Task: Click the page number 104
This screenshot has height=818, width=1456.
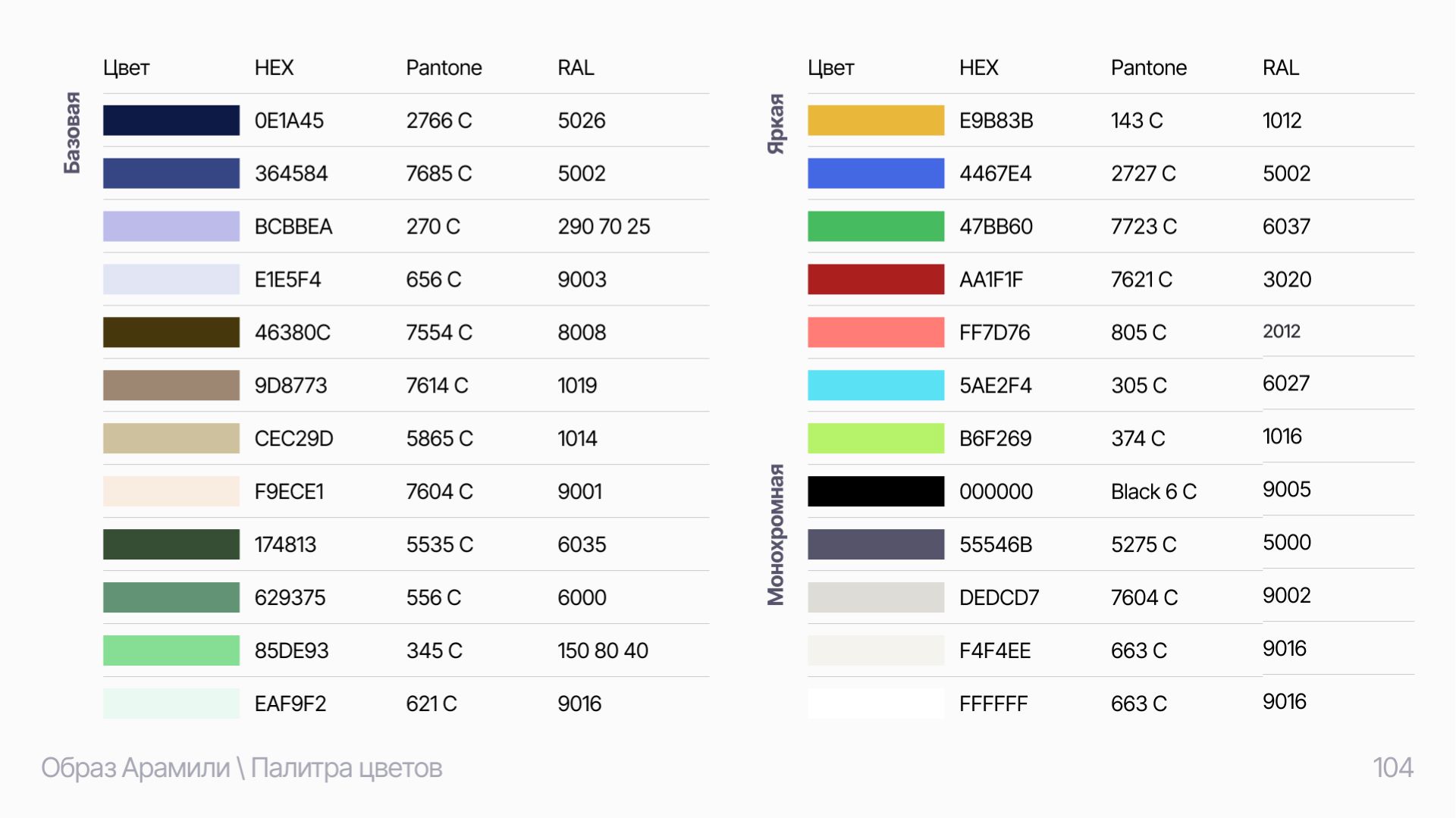Action: [x=1392, y=768]
